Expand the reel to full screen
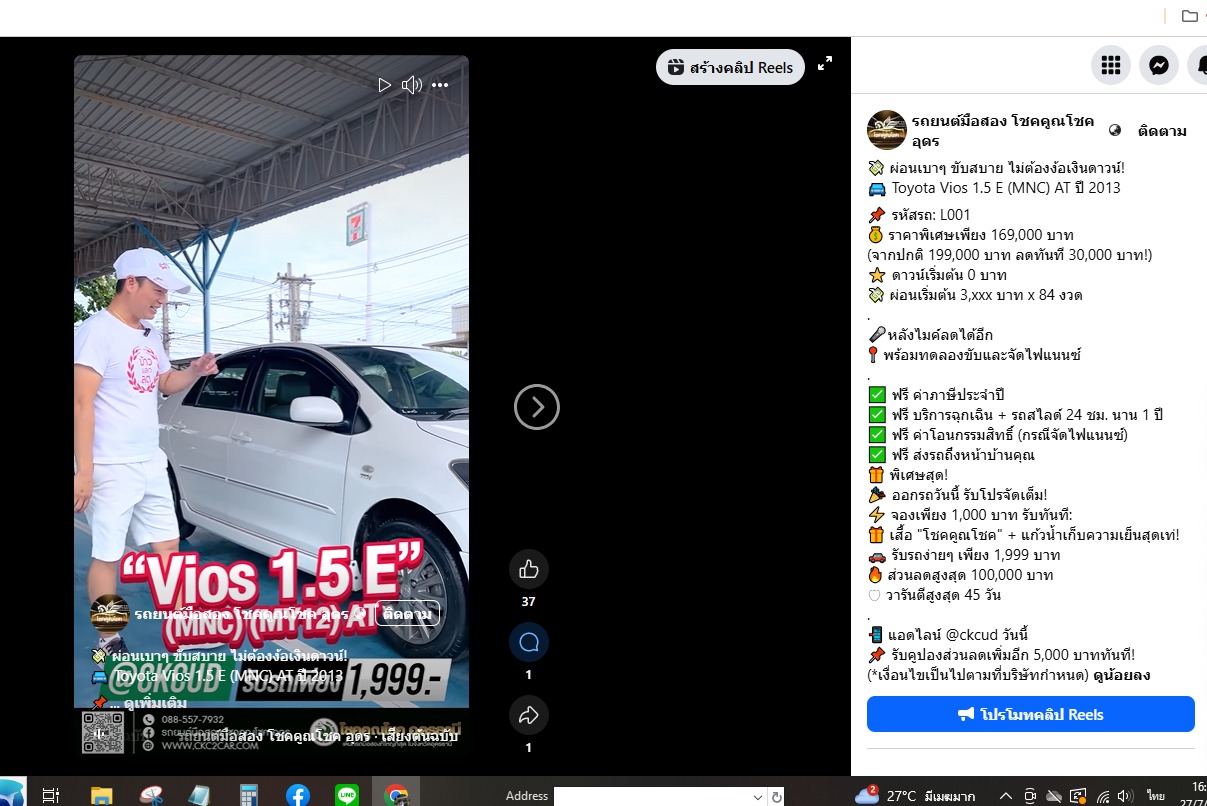 (x=825, y=63)
